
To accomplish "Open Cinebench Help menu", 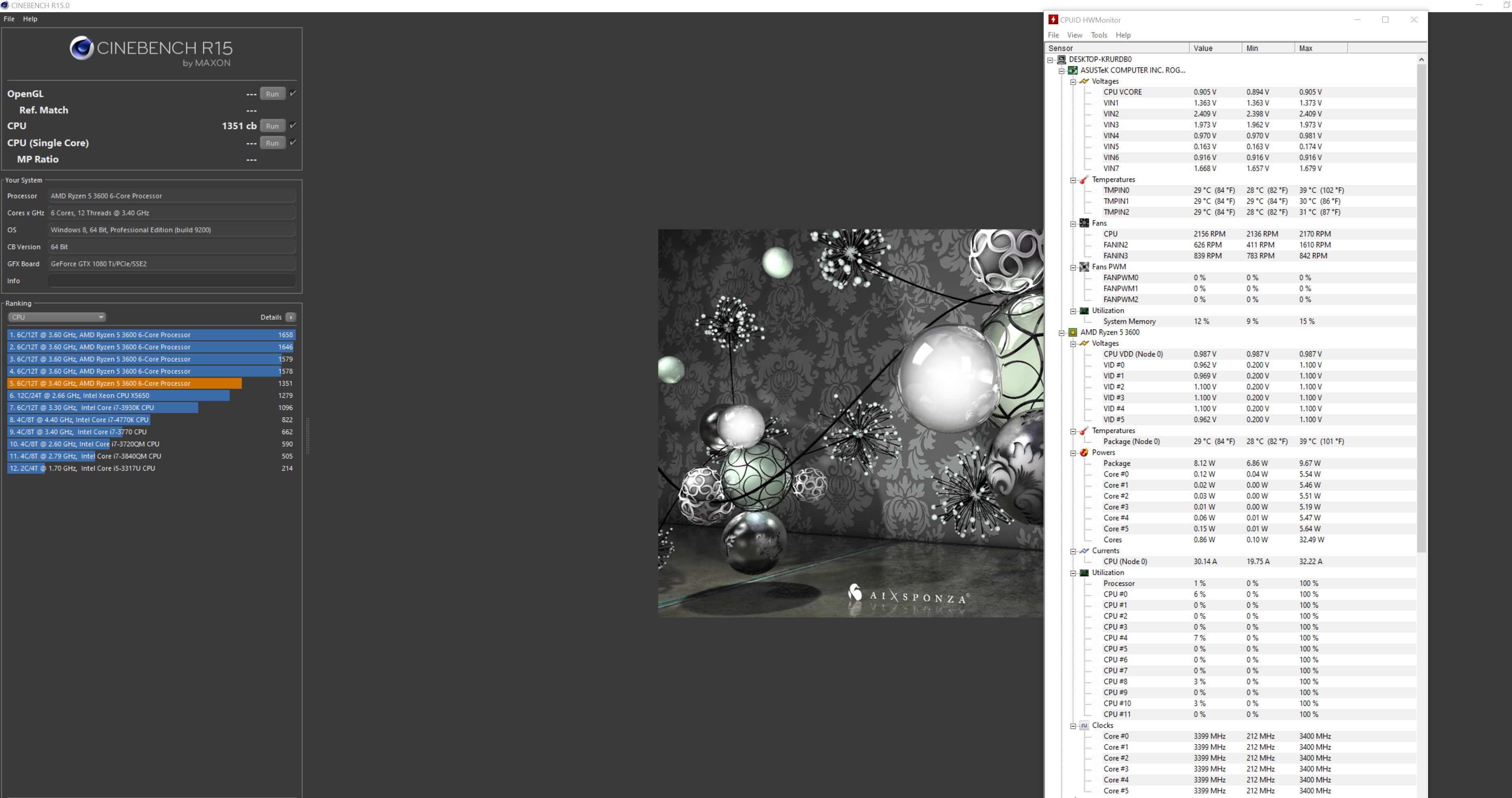I will (30, 19).
